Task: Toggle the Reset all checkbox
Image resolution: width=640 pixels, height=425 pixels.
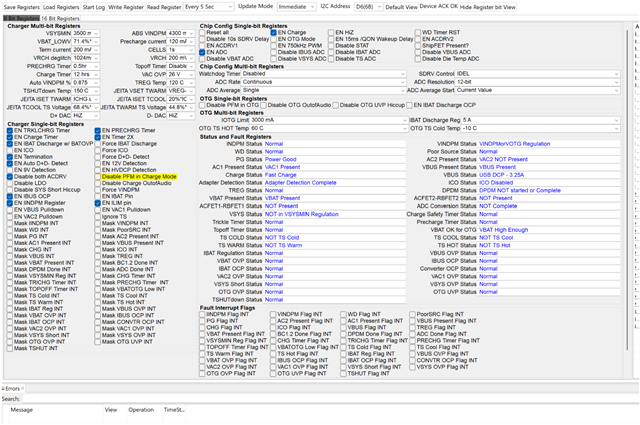Action: click(202, 32)
